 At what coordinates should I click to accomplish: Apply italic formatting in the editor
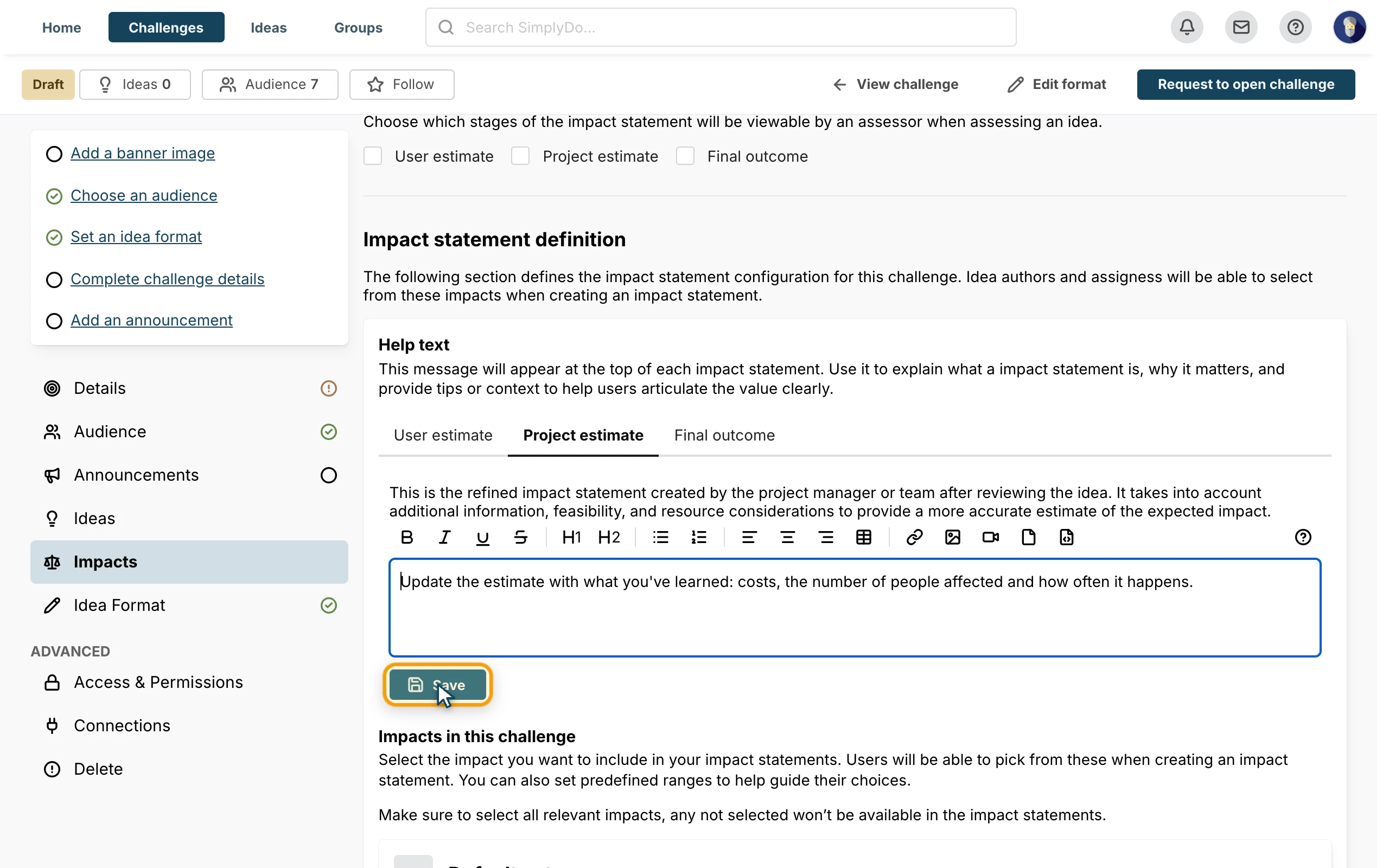445,537
